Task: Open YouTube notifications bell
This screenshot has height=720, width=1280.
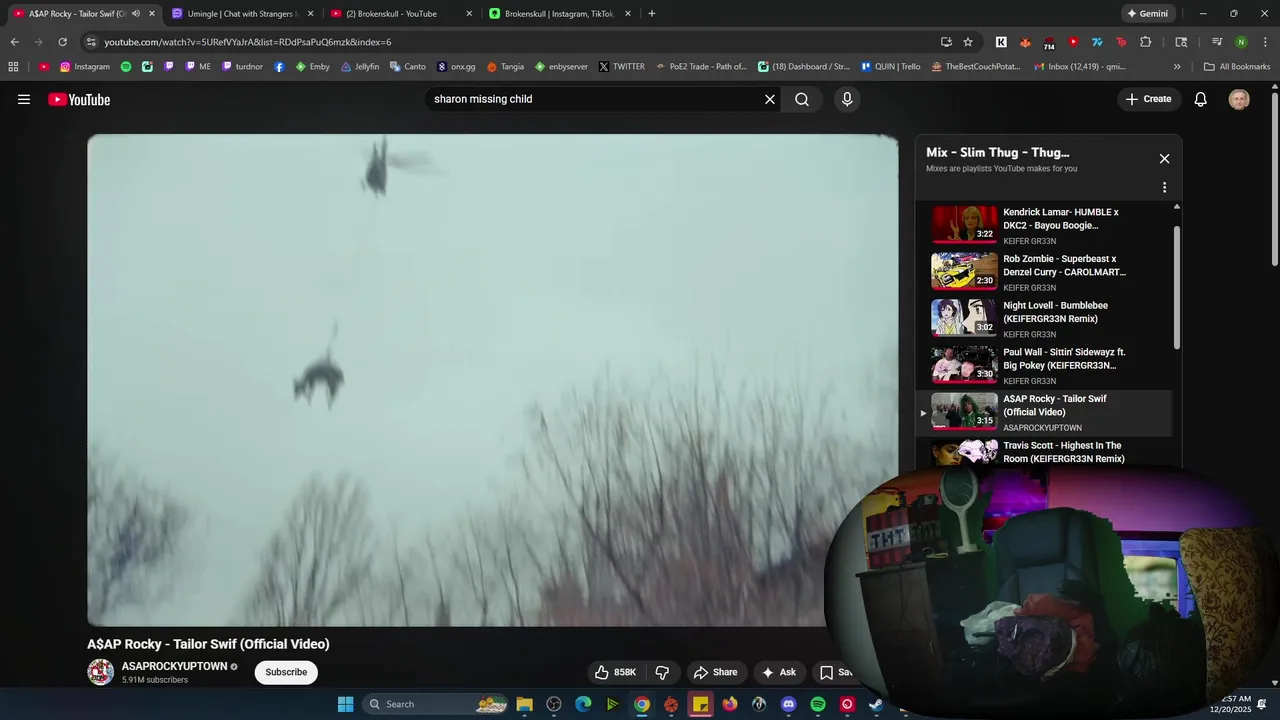Action: [1201, 99]
